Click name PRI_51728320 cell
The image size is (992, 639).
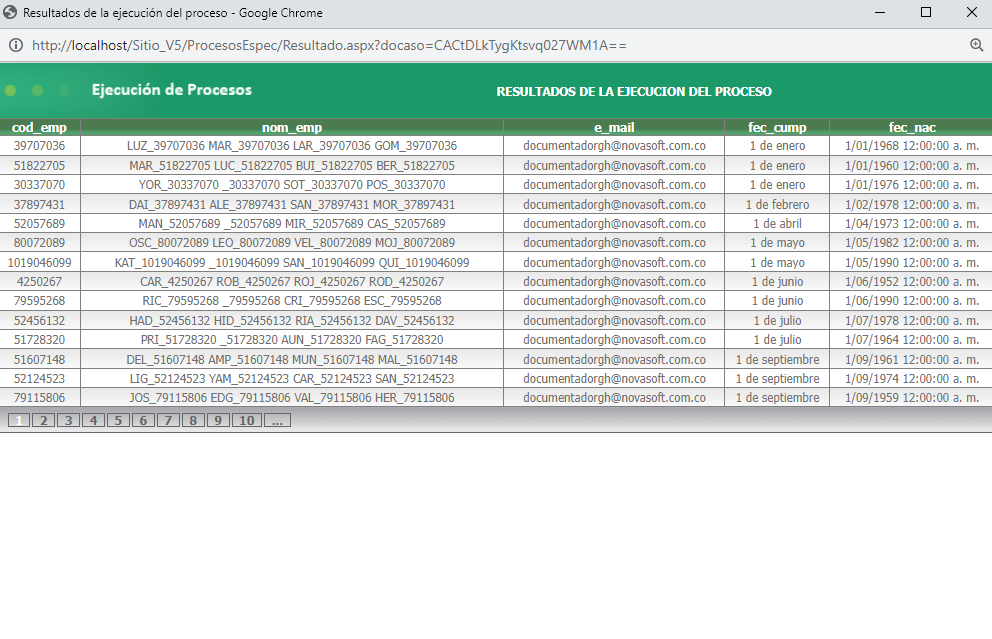(292, 340)
